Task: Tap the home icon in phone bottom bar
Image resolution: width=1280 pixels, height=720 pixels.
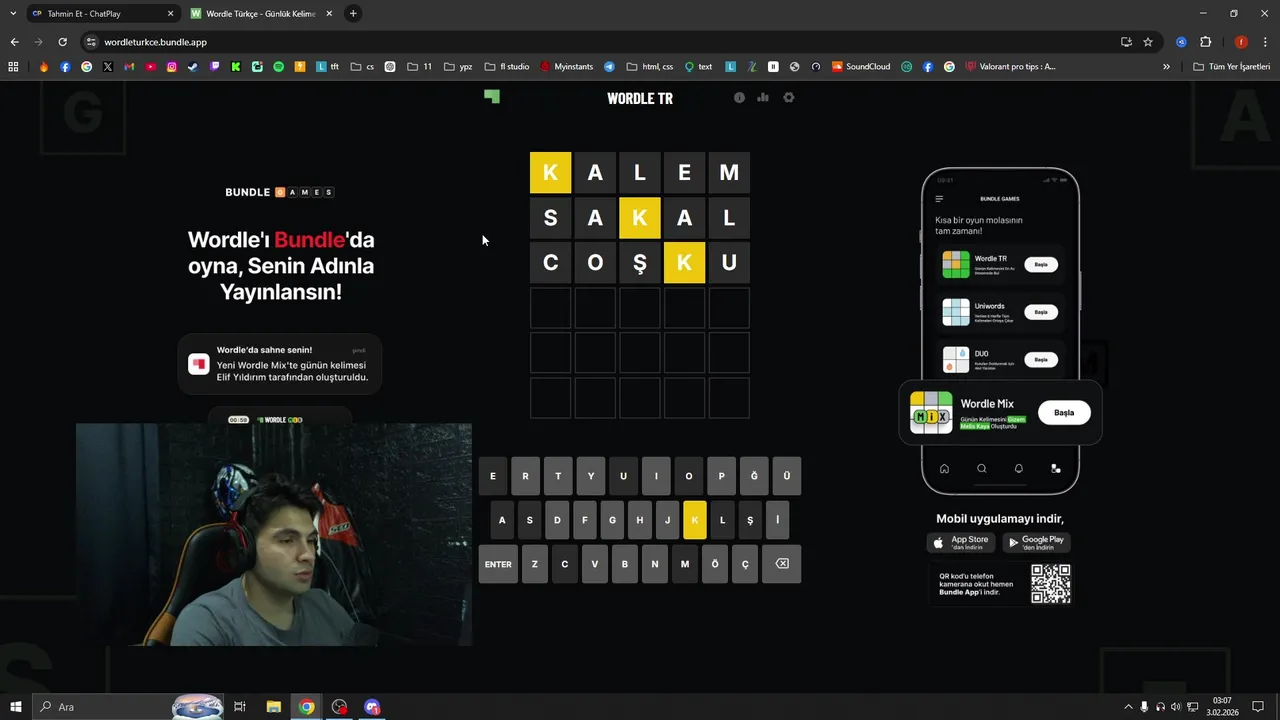Action: [x=944, y=468]
